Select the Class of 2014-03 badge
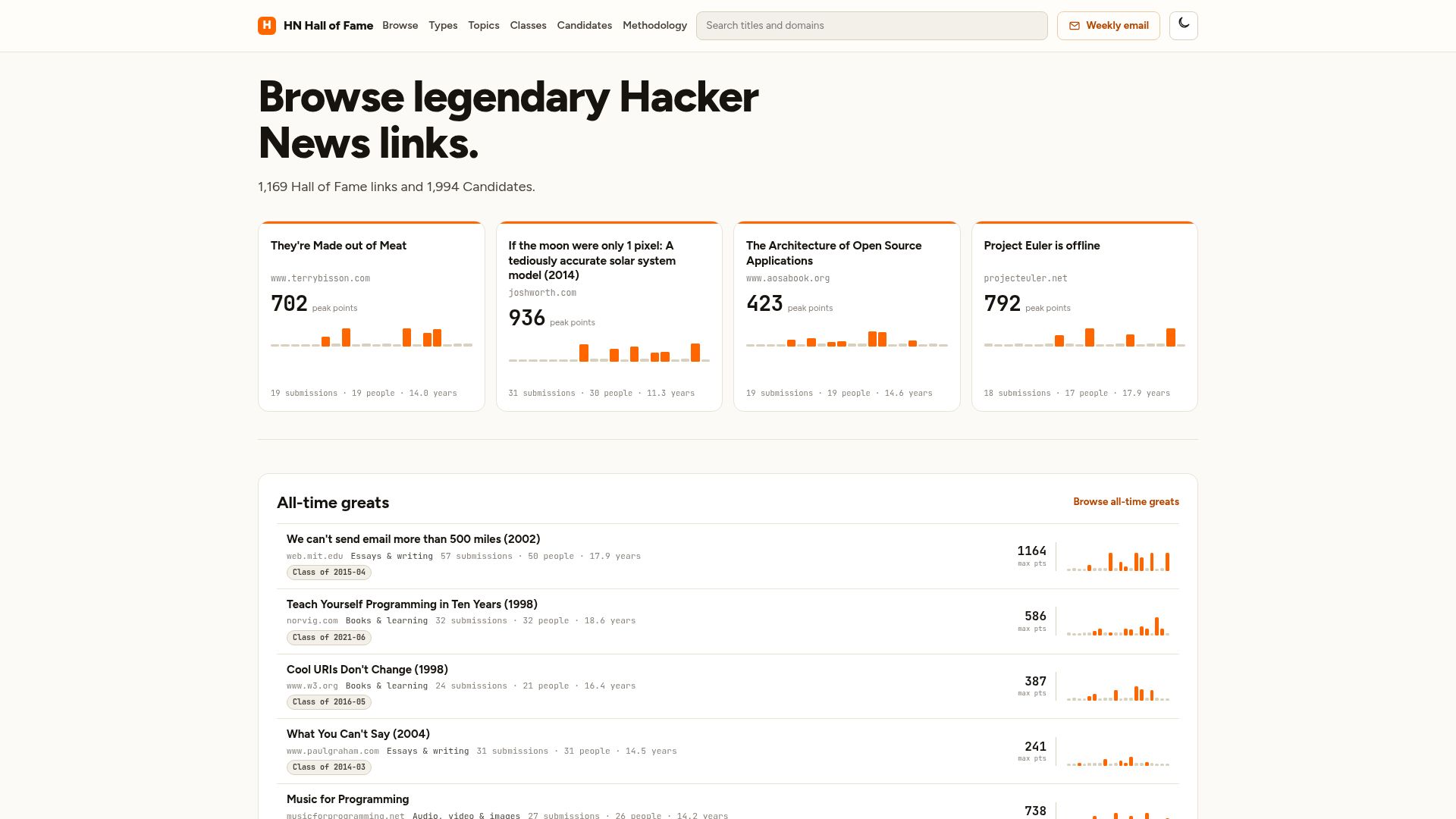This screenshot has height=819, width=1456. pos(329,767)
